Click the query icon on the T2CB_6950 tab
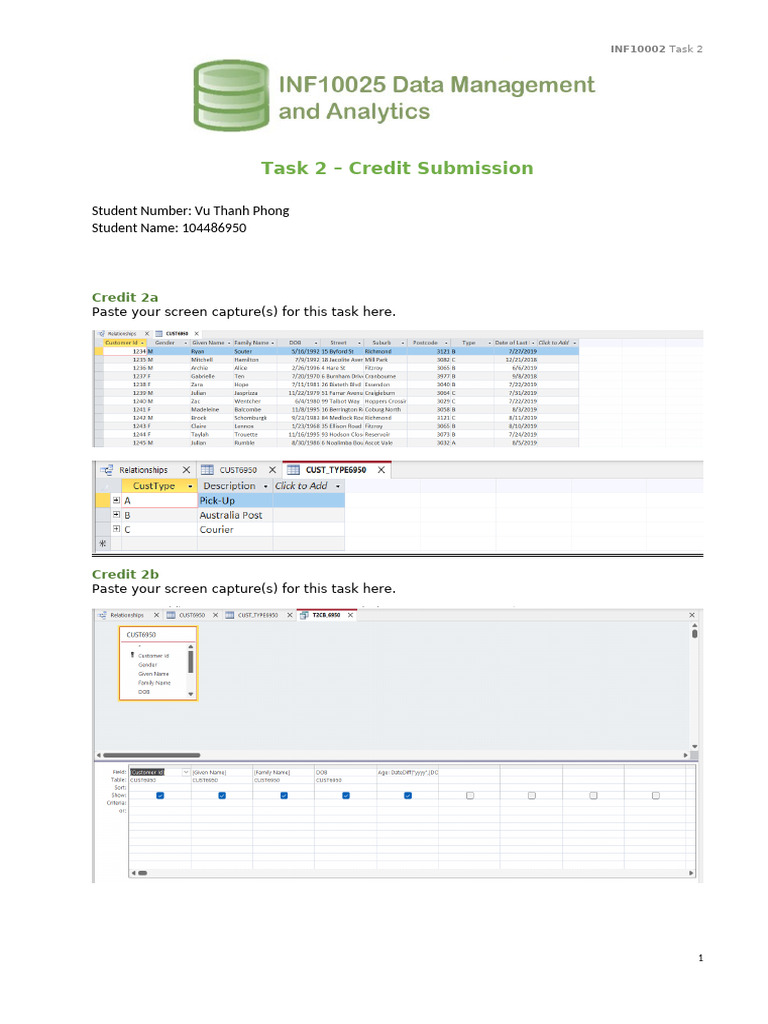The width and height of the screenshot is (768, 1024). point(304,615)
